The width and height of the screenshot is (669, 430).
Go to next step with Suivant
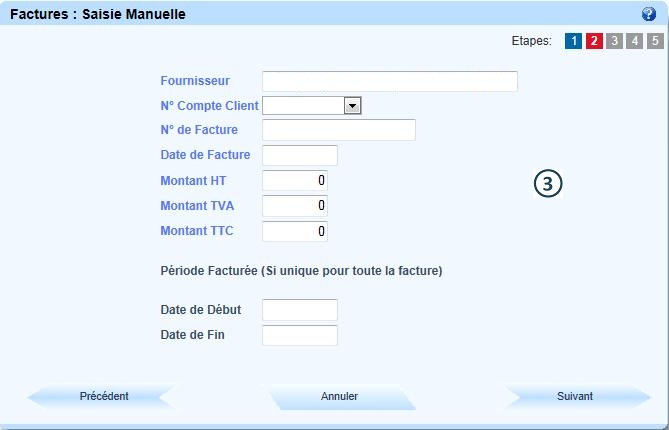click(x=575, y=397)
